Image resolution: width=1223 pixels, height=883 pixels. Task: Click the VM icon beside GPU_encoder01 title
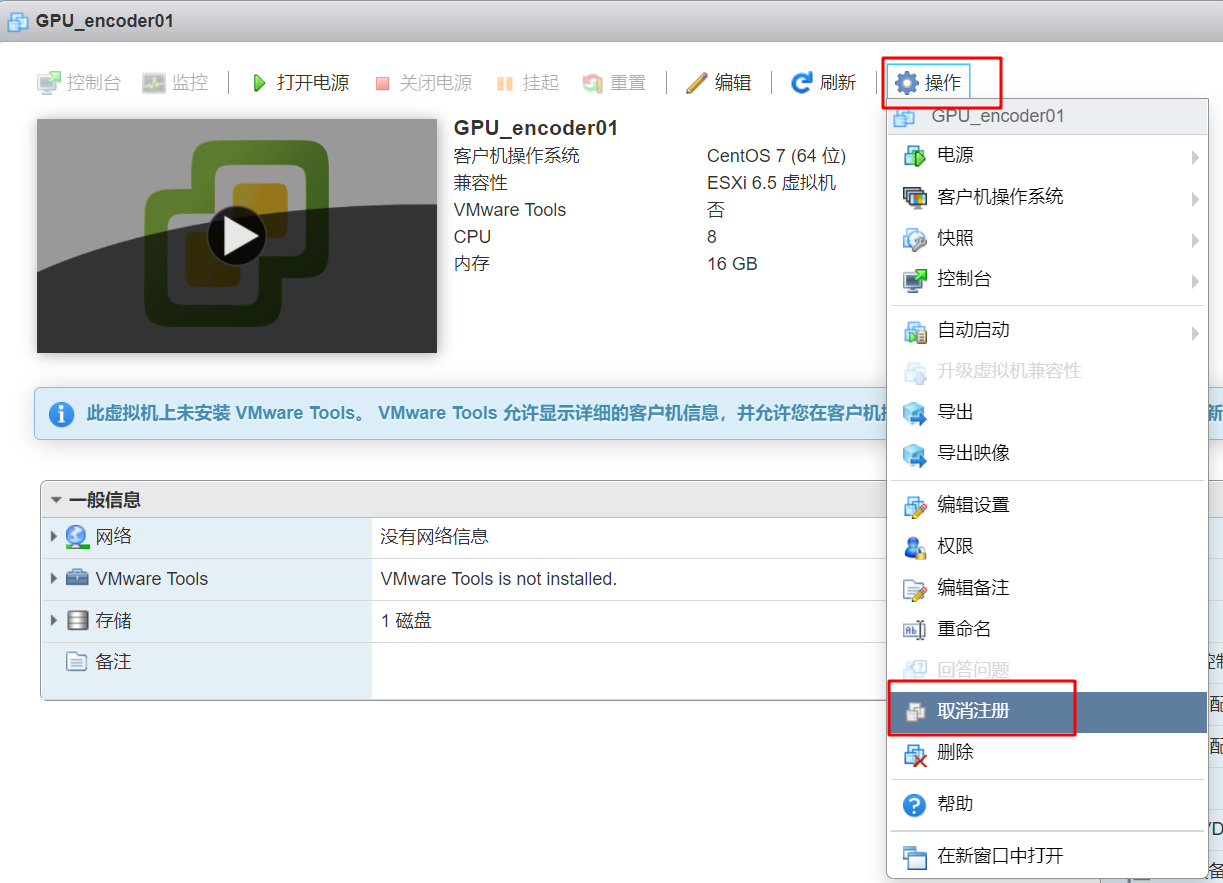point(17,21)
